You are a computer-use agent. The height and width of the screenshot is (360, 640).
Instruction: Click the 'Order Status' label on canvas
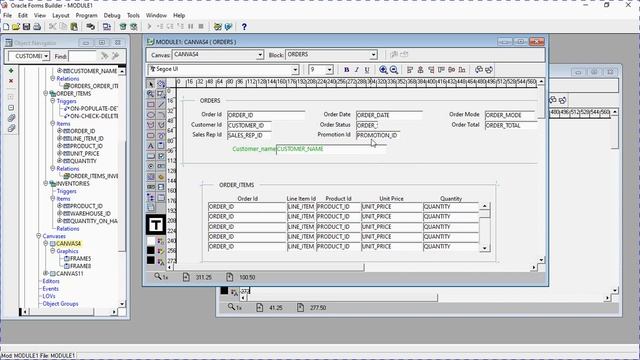335,124
